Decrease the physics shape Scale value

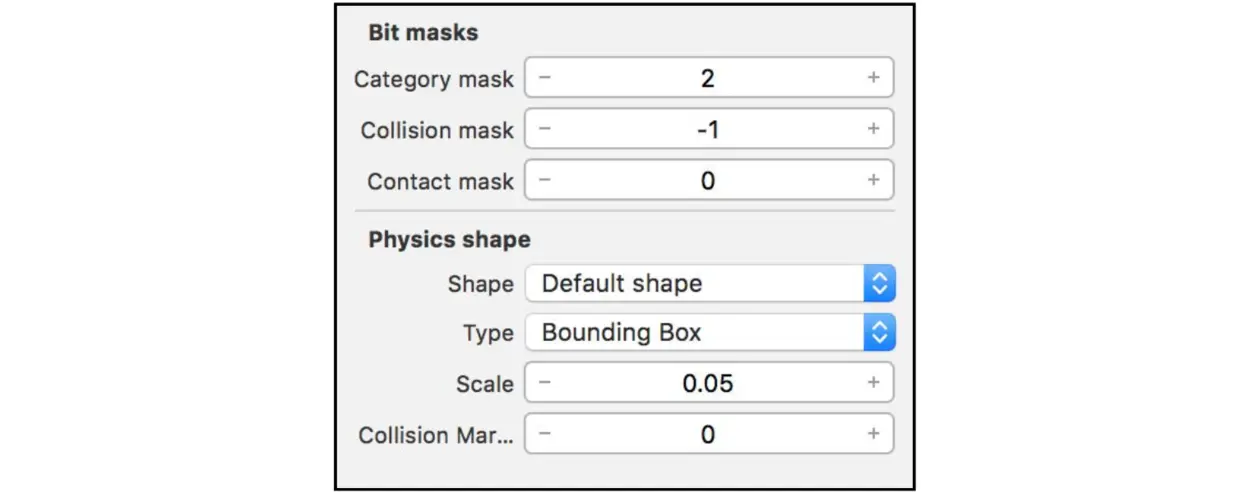point(545,383)
